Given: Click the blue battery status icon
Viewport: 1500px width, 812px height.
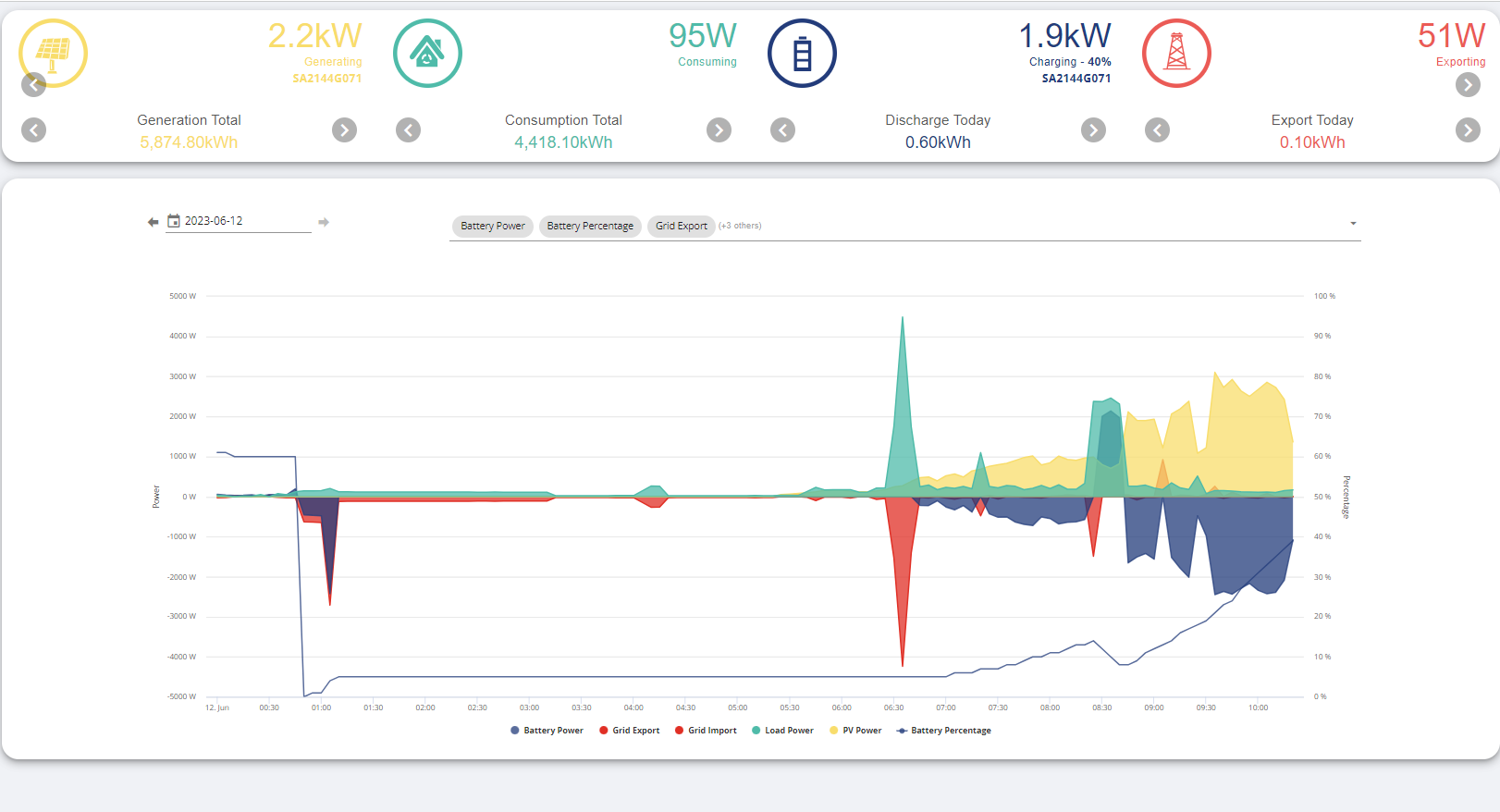Looking at the screenshot, I should click(802, 53).
